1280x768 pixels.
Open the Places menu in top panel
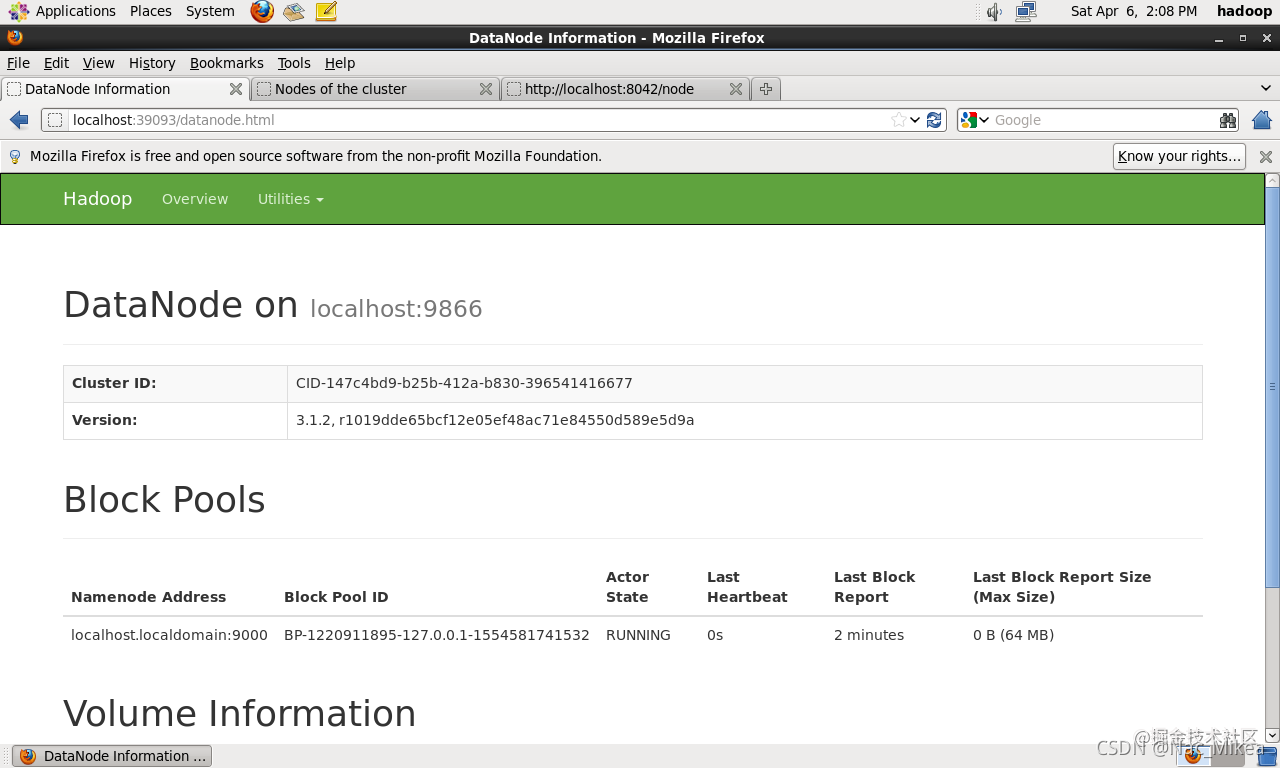[151, 11]
